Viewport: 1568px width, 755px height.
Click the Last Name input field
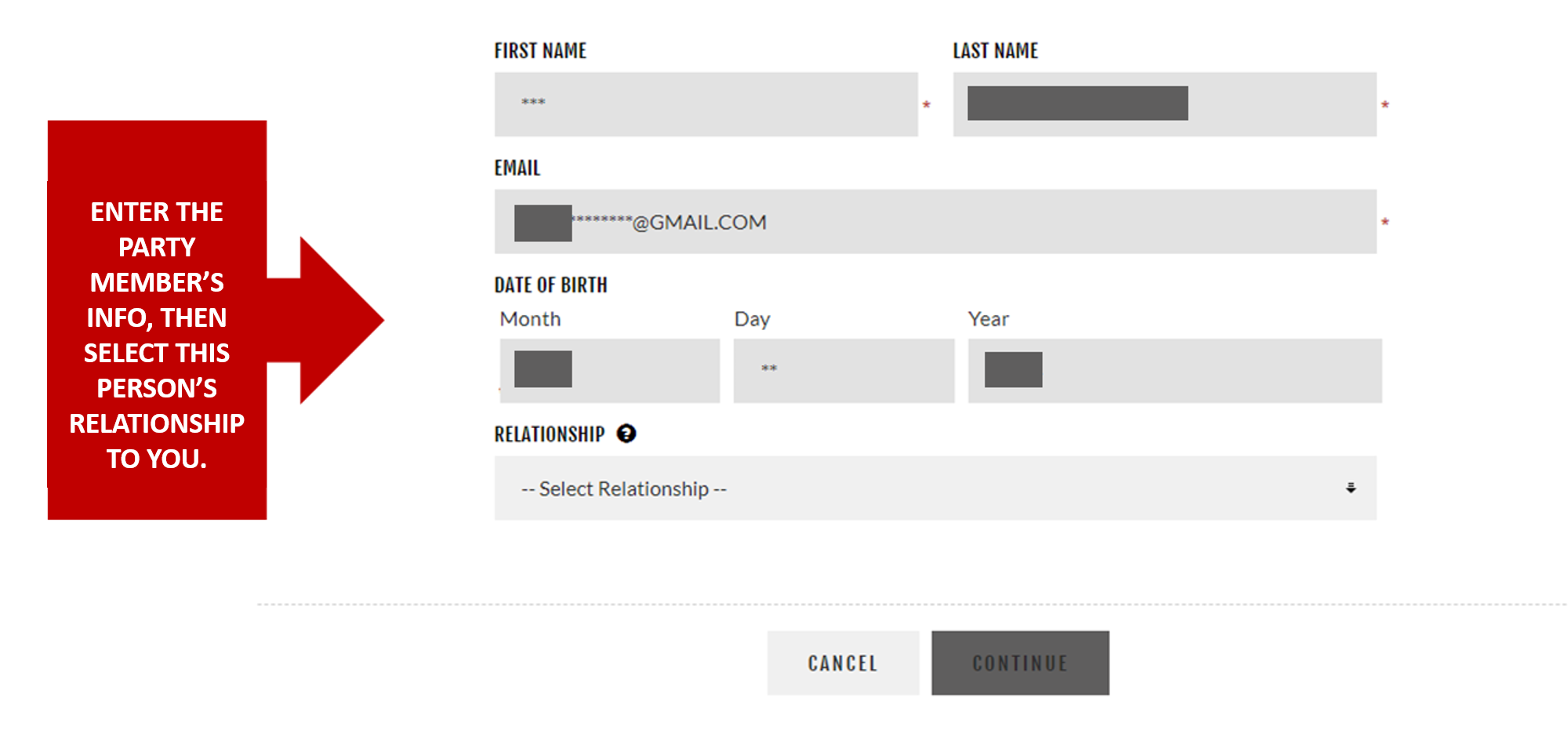(1165, 104)
